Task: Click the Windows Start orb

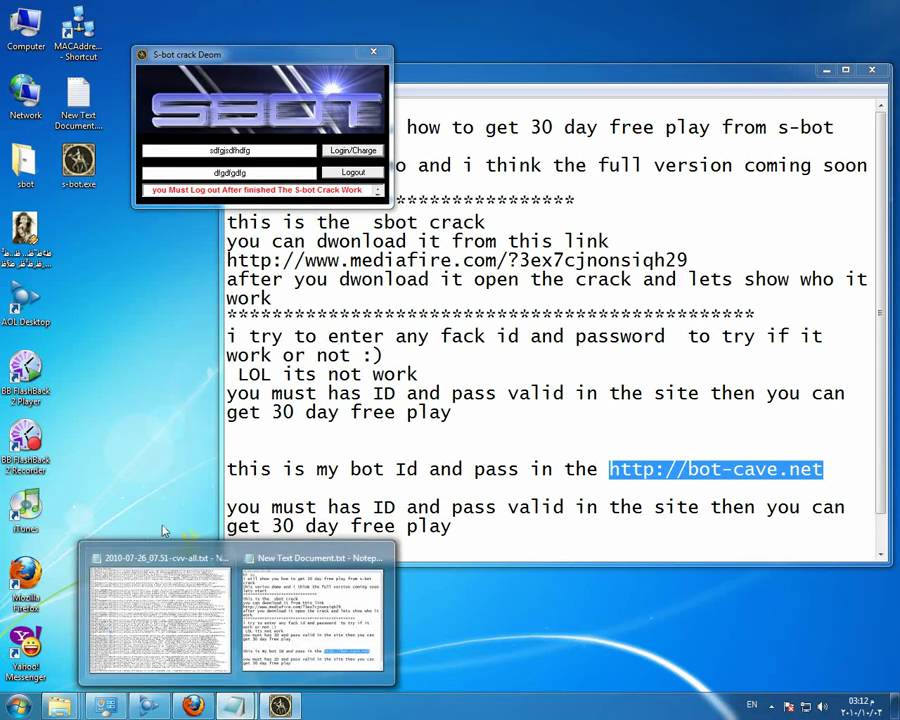Action: pyautogui.click(x=18, y=706)
